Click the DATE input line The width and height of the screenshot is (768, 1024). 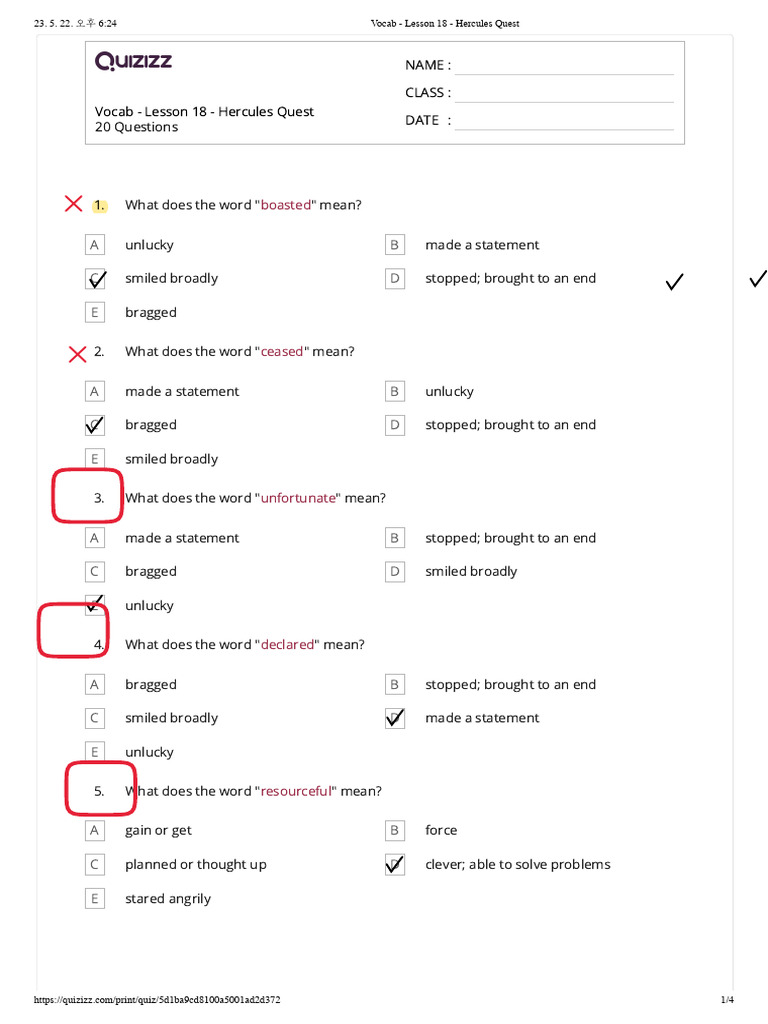click(x=564, y=121)
